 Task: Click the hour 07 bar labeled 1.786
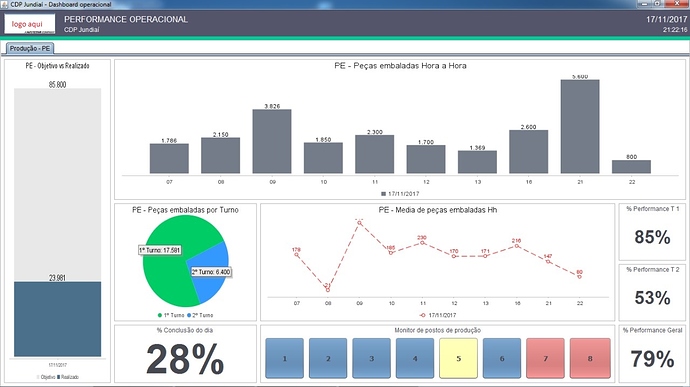169,158
